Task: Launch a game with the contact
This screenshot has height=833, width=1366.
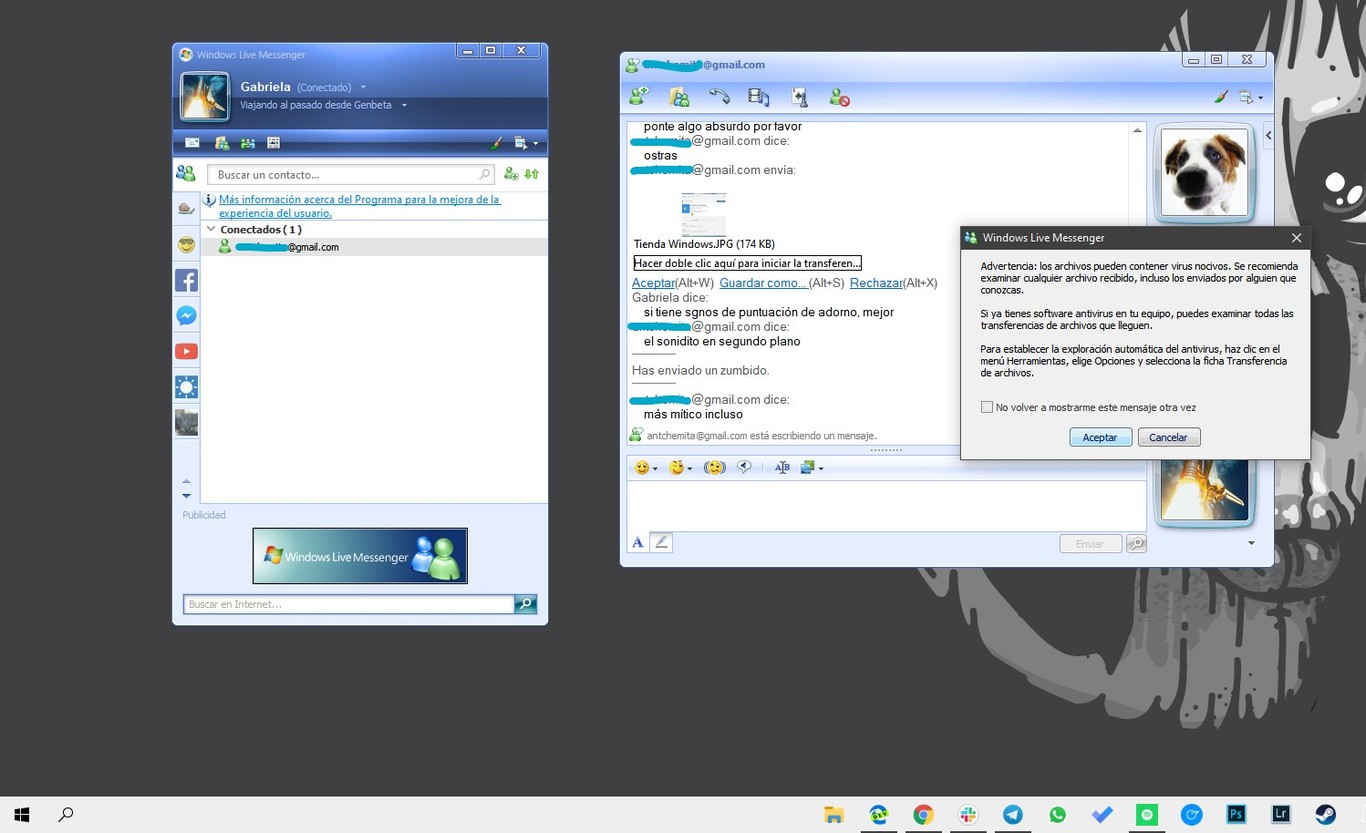Action: pyautogui.click(x=798, y=96)
